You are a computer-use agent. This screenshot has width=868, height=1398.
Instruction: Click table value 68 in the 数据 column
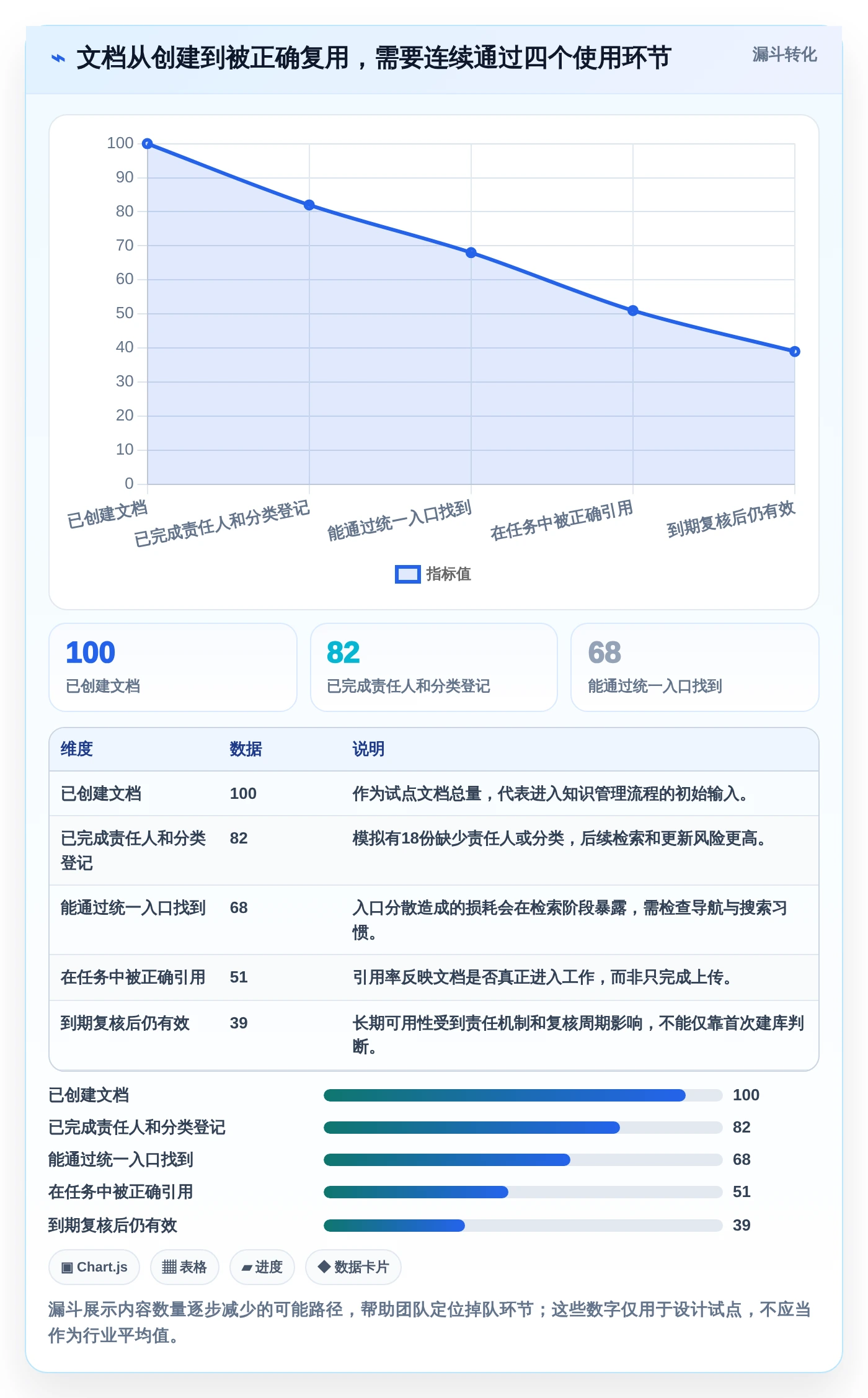click(239, 908)
